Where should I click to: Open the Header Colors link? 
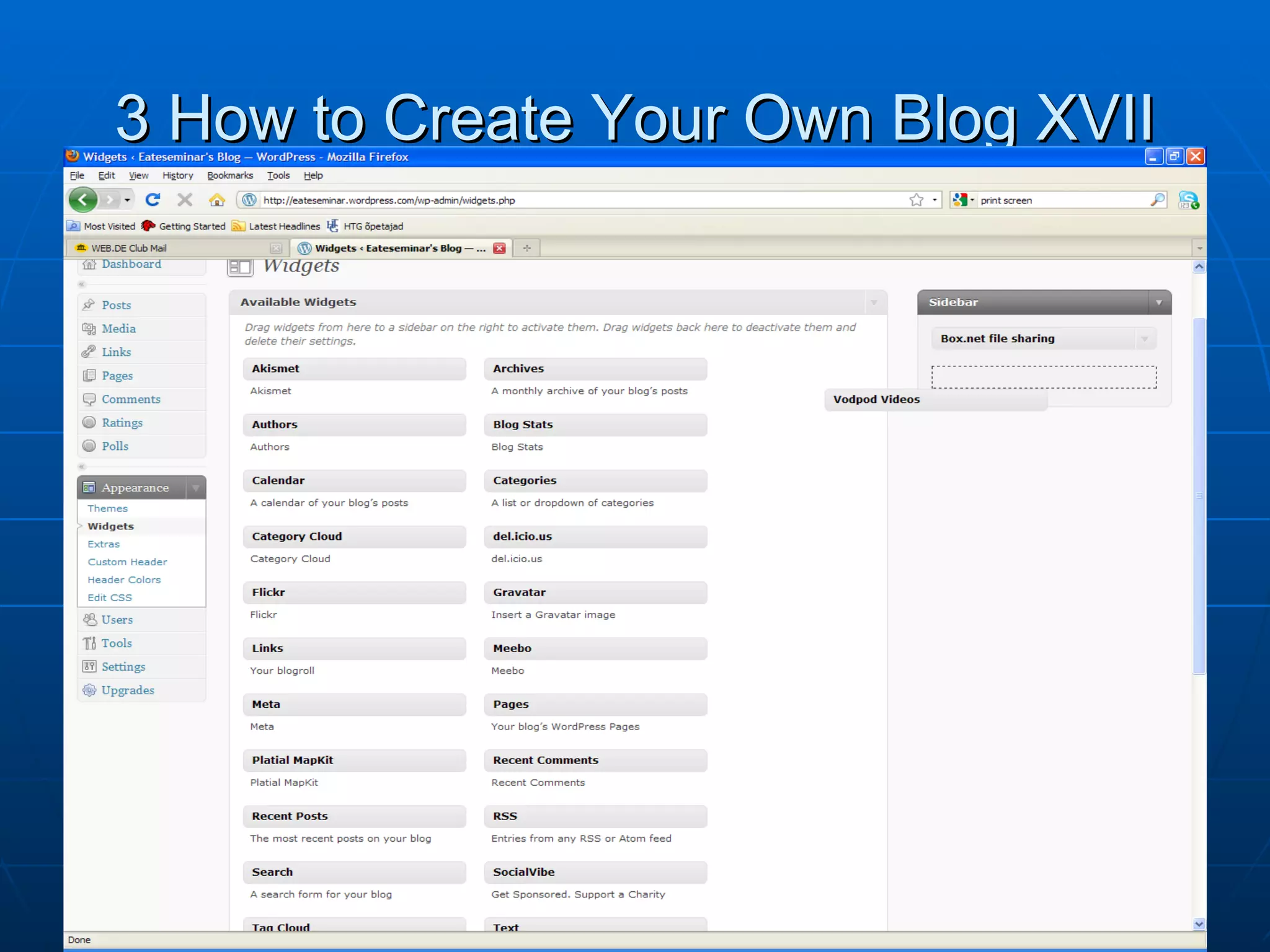click(124, 580)
